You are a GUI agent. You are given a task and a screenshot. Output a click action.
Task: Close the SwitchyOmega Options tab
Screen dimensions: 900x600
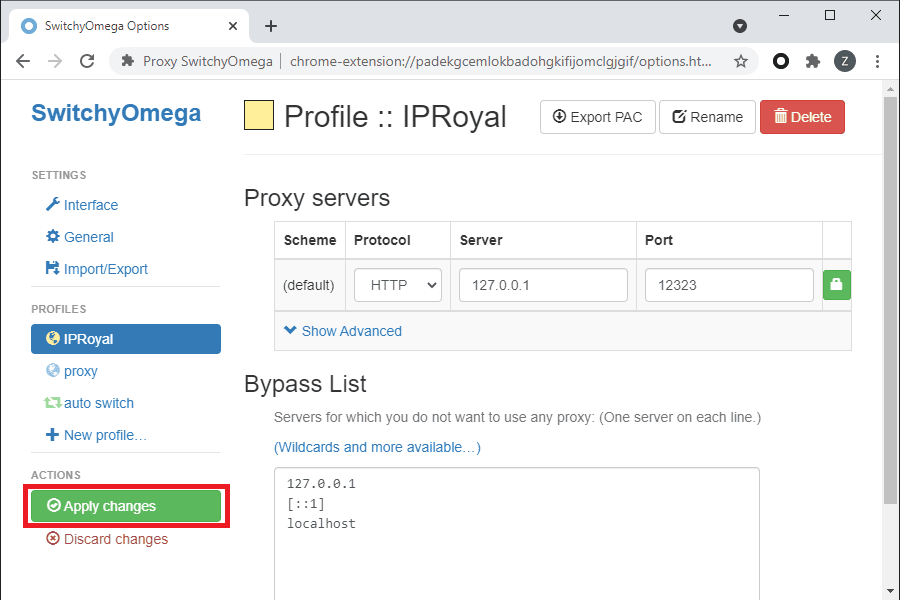232,26
